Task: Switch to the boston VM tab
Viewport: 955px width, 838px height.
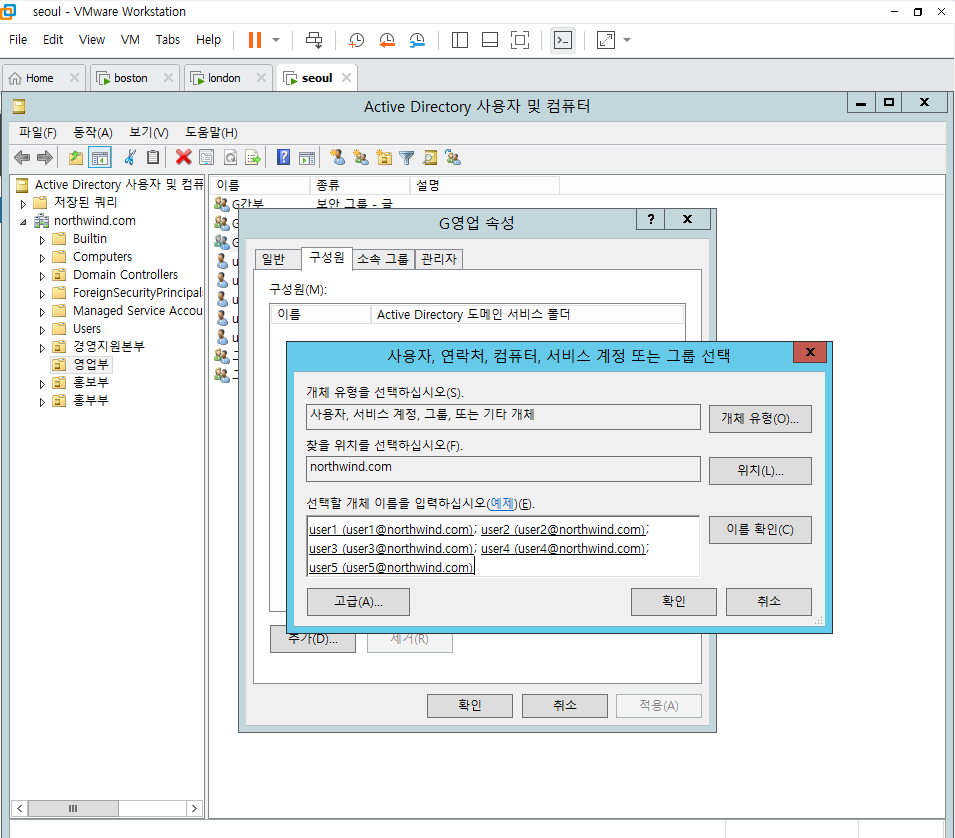Action: 130,78
